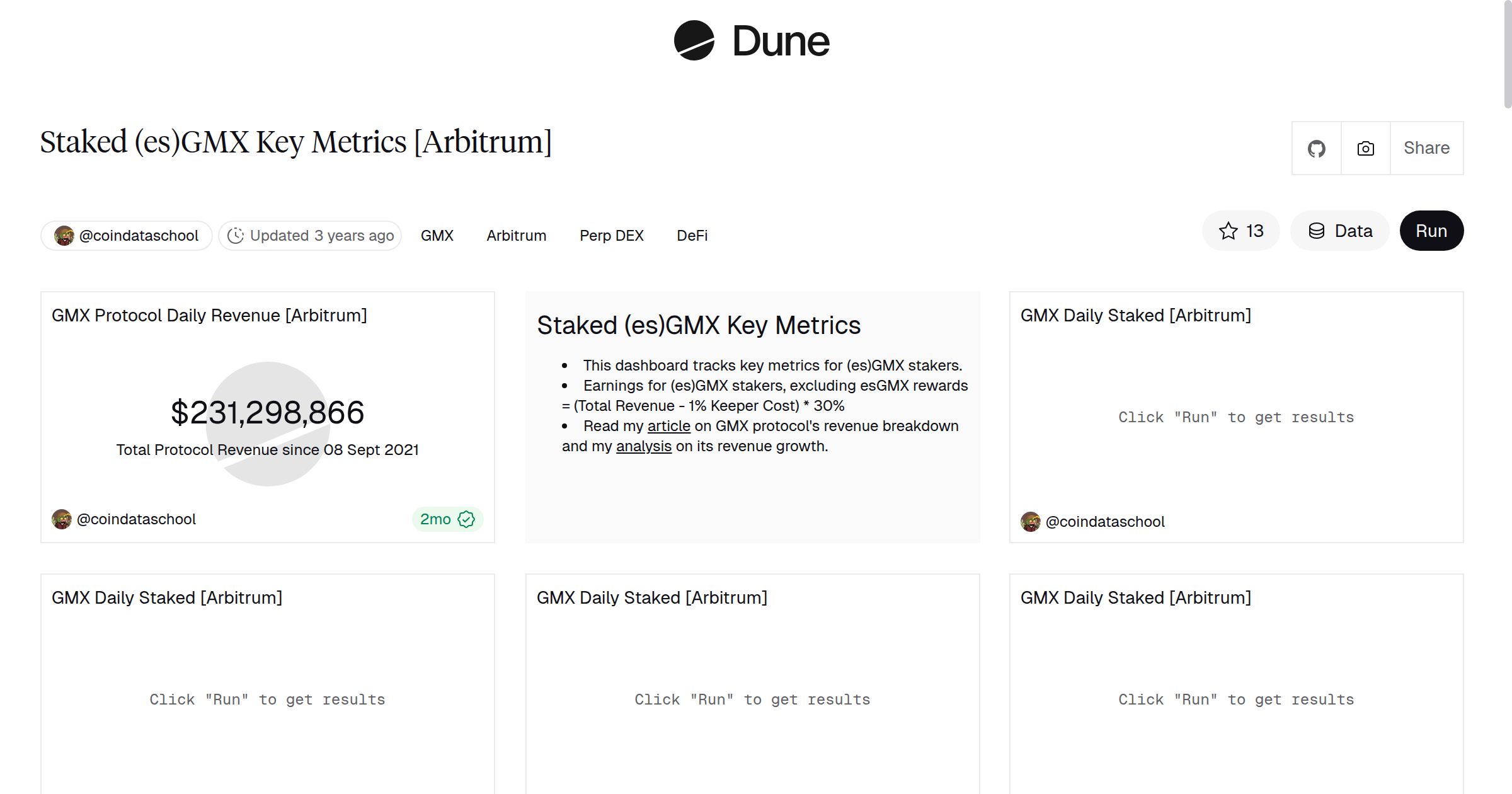Click the camera screenshot icon
The width and height of the screenshot is (1512, 794).
[x=1365, y=147]
